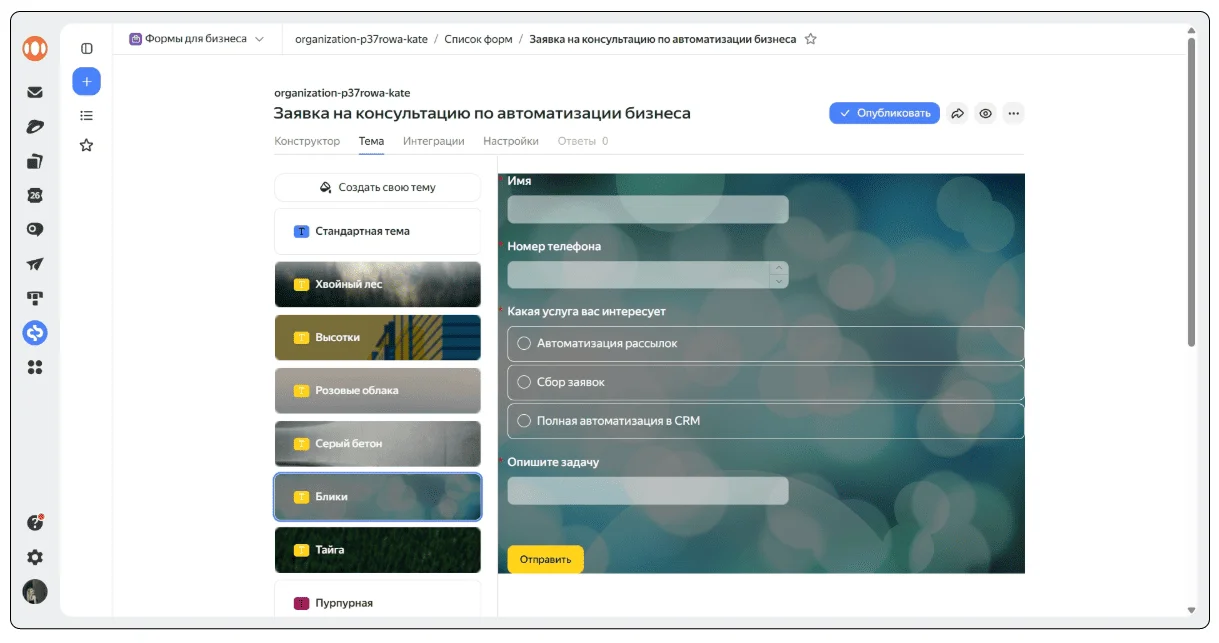Open the Ответы 0 tab
Image resolution: width=1219 pixels, height=643 pixels.
[583, 141]
